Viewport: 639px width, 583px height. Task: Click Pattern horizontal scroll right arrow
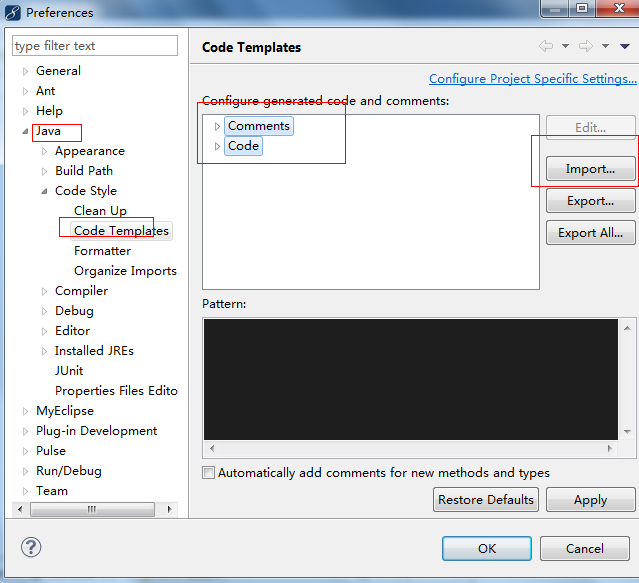tap(610, 448)
